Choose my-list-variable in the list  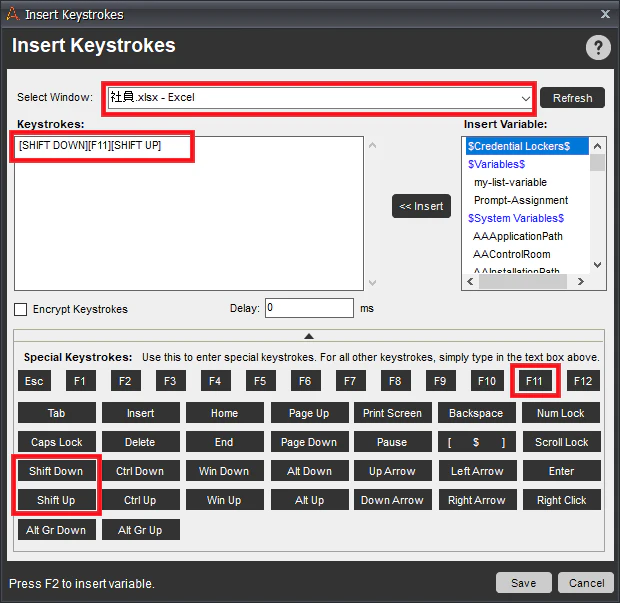[x=510, y=182]
